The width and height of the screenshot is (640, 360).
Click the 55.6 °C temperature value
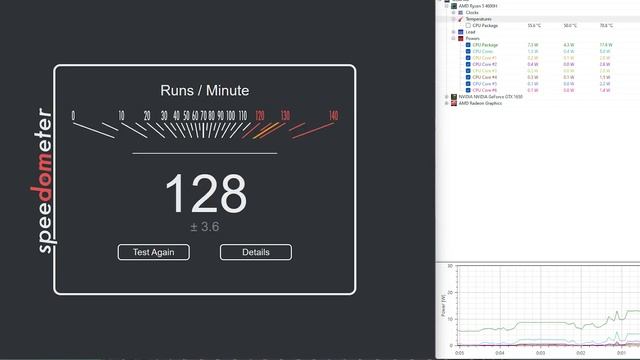pos(534,25)
